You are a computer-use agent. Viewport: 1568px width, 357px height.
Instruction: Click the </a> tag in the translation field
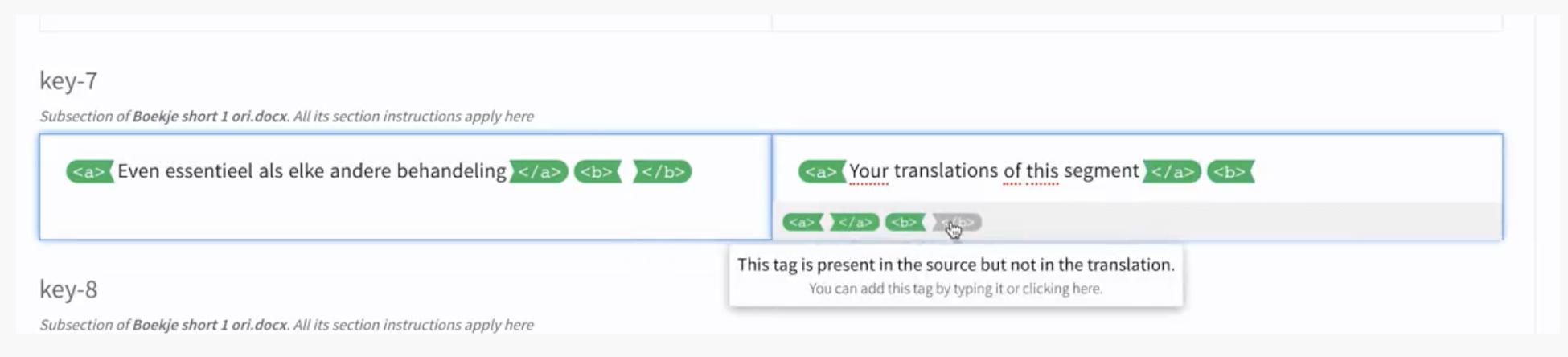tap(1172, 171)
